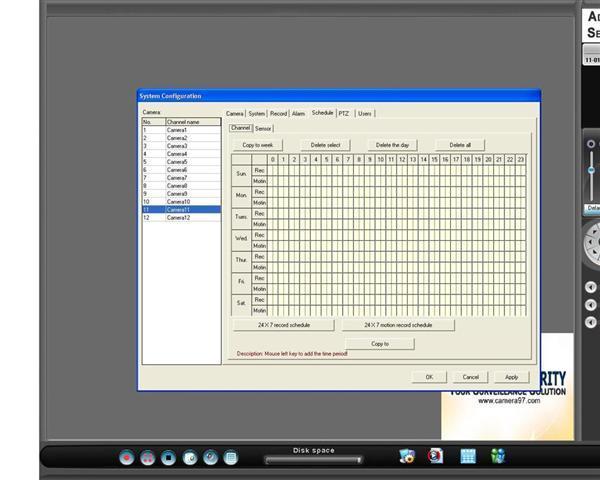Click the first icon right of Disk space bar
Image resolution: width=600 pixels, height=480 pixels.
tap(406, 456)
